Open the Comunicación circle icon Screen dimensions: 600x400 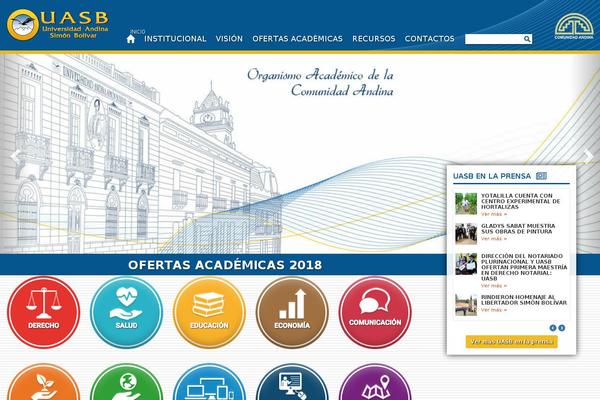[x=375, y=312]
